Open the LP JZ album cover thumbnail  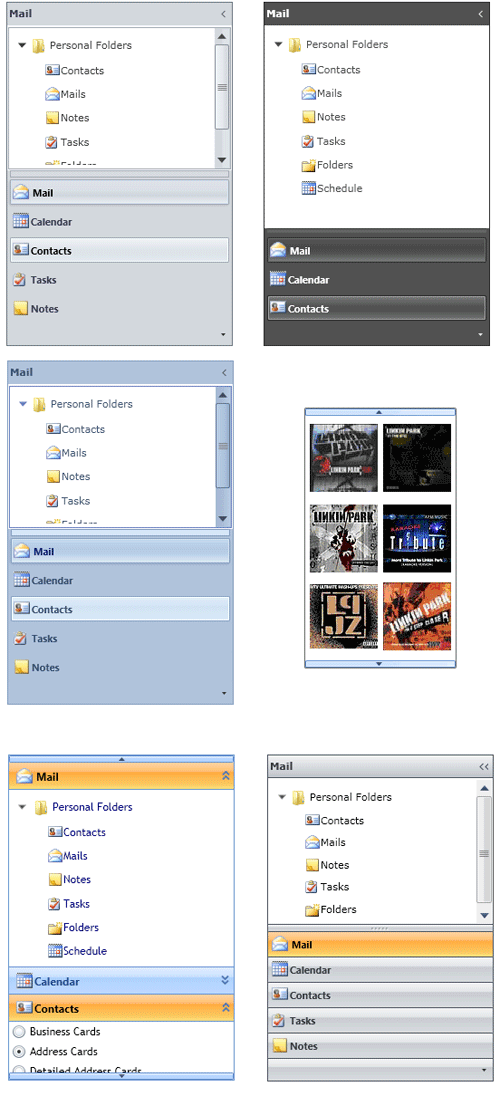[x=343, y=616]
